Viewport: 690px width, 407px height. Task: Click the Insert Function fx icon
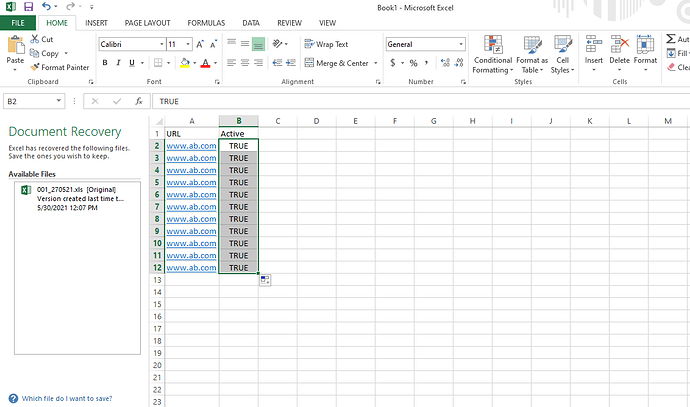(x=139, y=101)
